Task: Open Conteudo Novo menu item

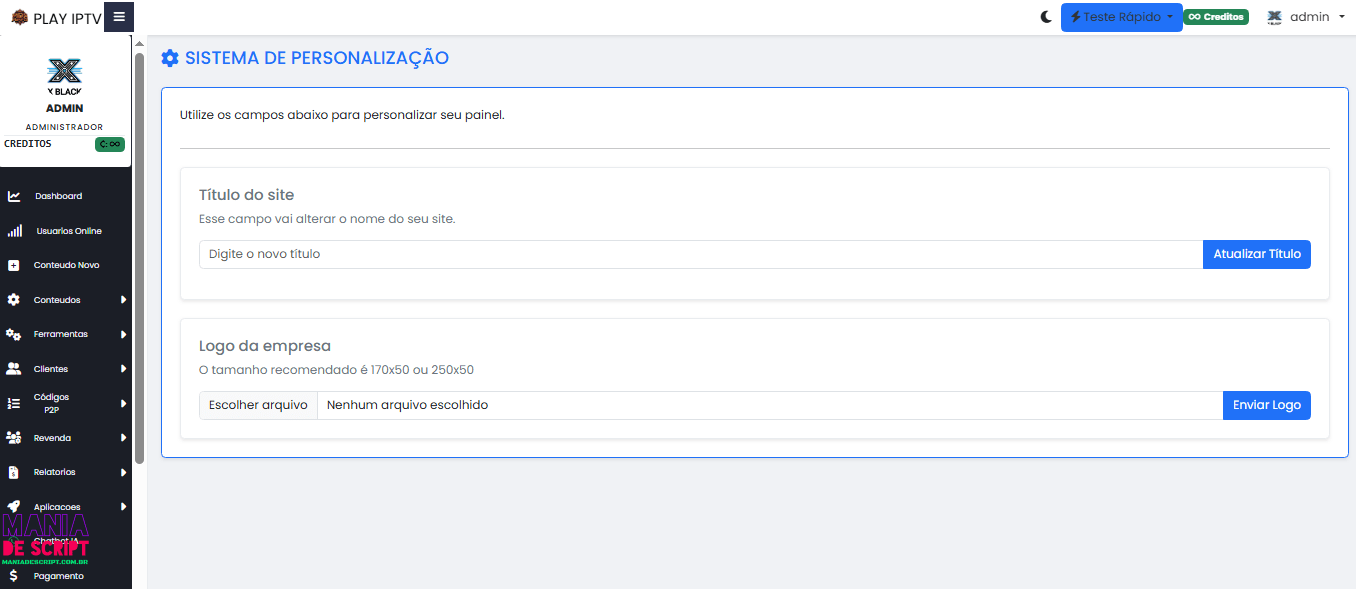Action: tap(65, 265)
